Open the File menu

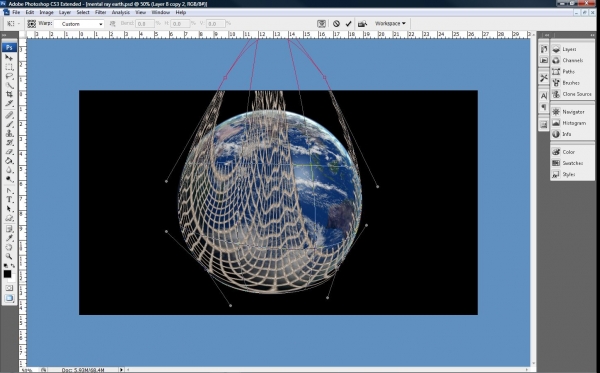pos(16,12)
